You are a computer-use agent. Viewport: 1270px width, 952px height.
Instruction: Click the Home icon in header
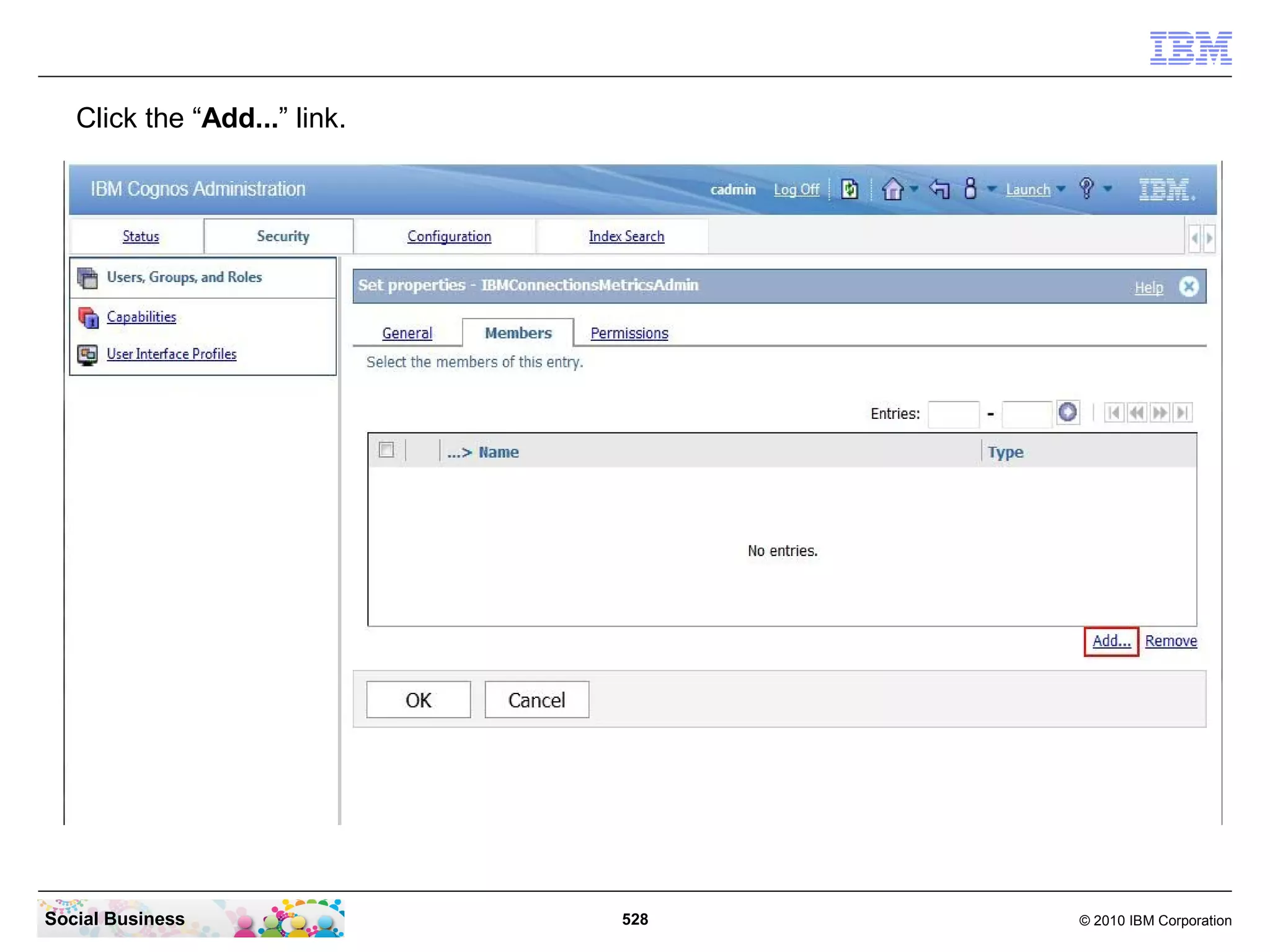892,188
